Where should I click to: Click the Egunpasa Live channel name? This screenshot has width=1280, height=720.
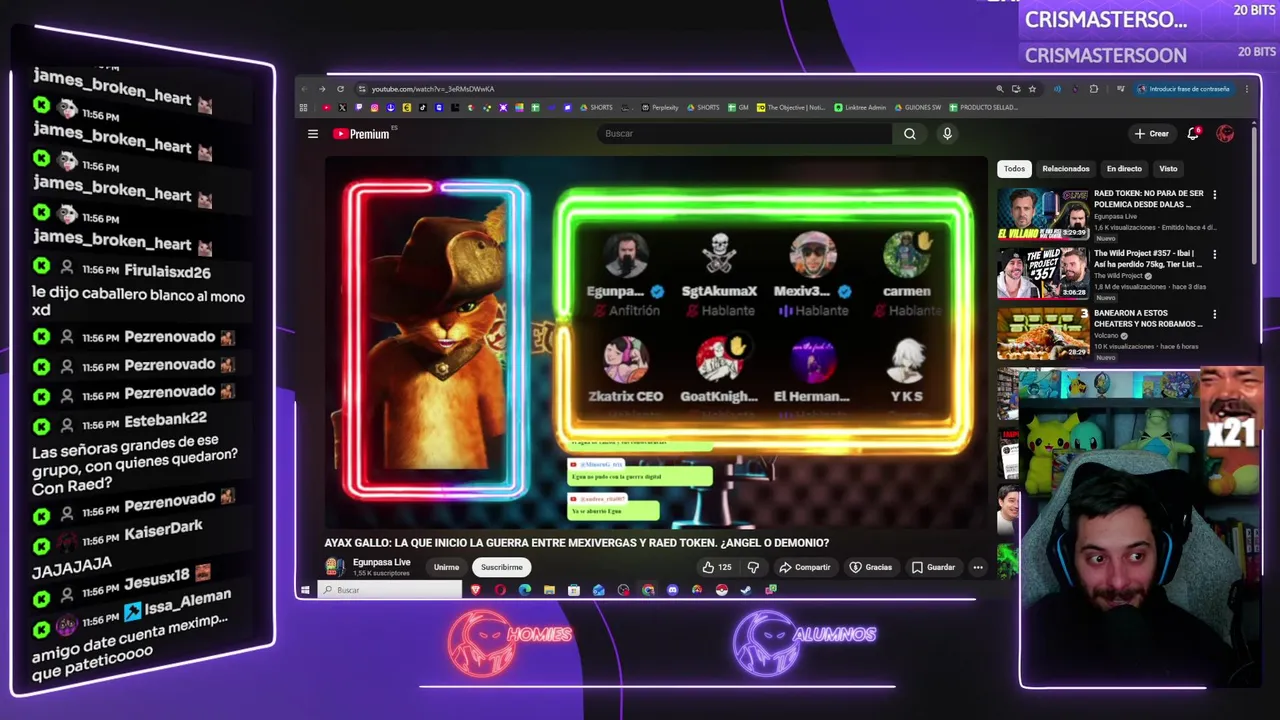coord(381,562)
